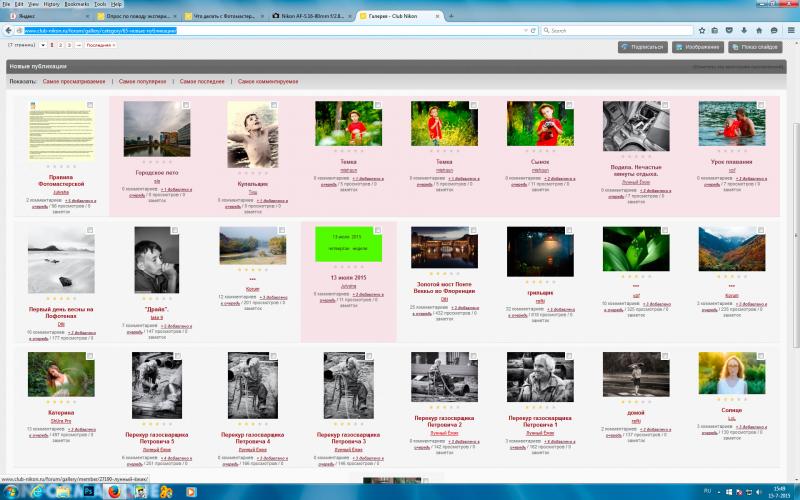Launch Internet Explorer from the taskbar
The image size is (800, 500).
click(37, 492)
